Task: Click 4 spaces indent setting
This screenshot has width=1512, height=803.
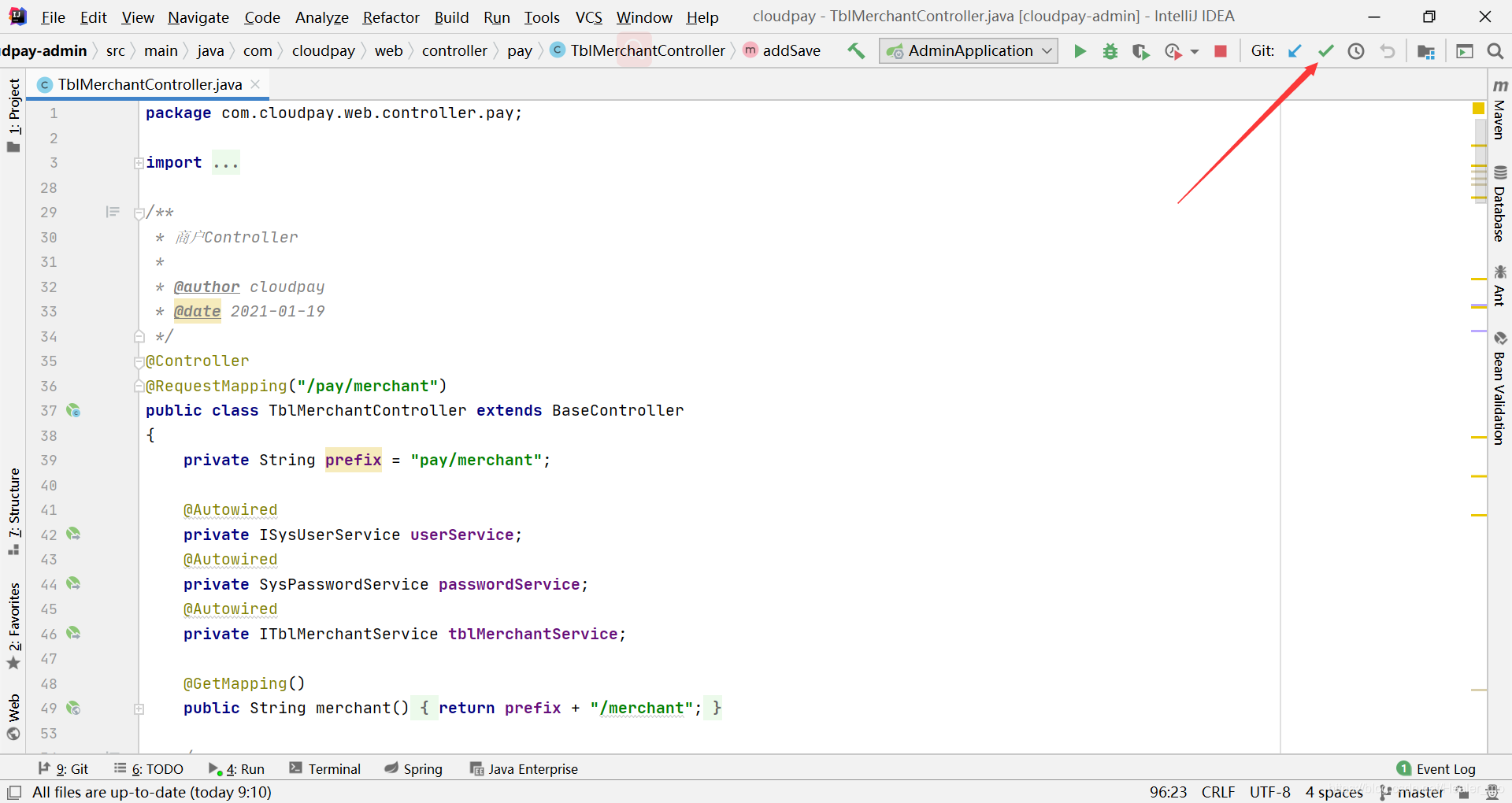Action: (1333, 792)
